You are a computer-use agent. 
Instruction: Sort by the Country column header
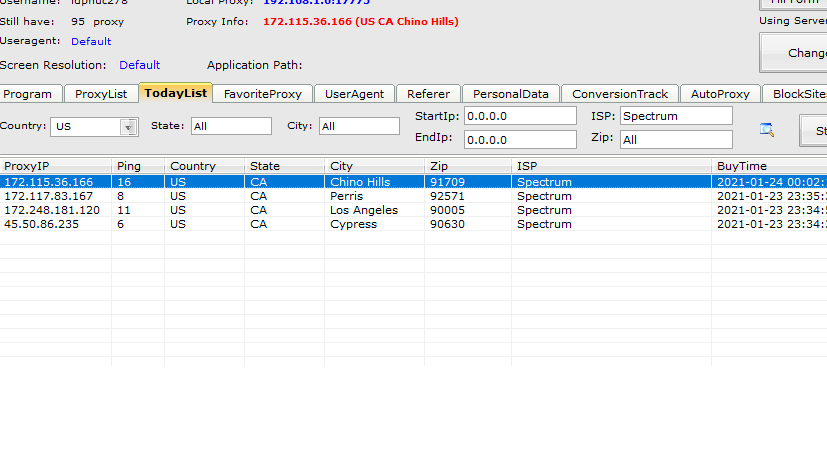(204, 166)
